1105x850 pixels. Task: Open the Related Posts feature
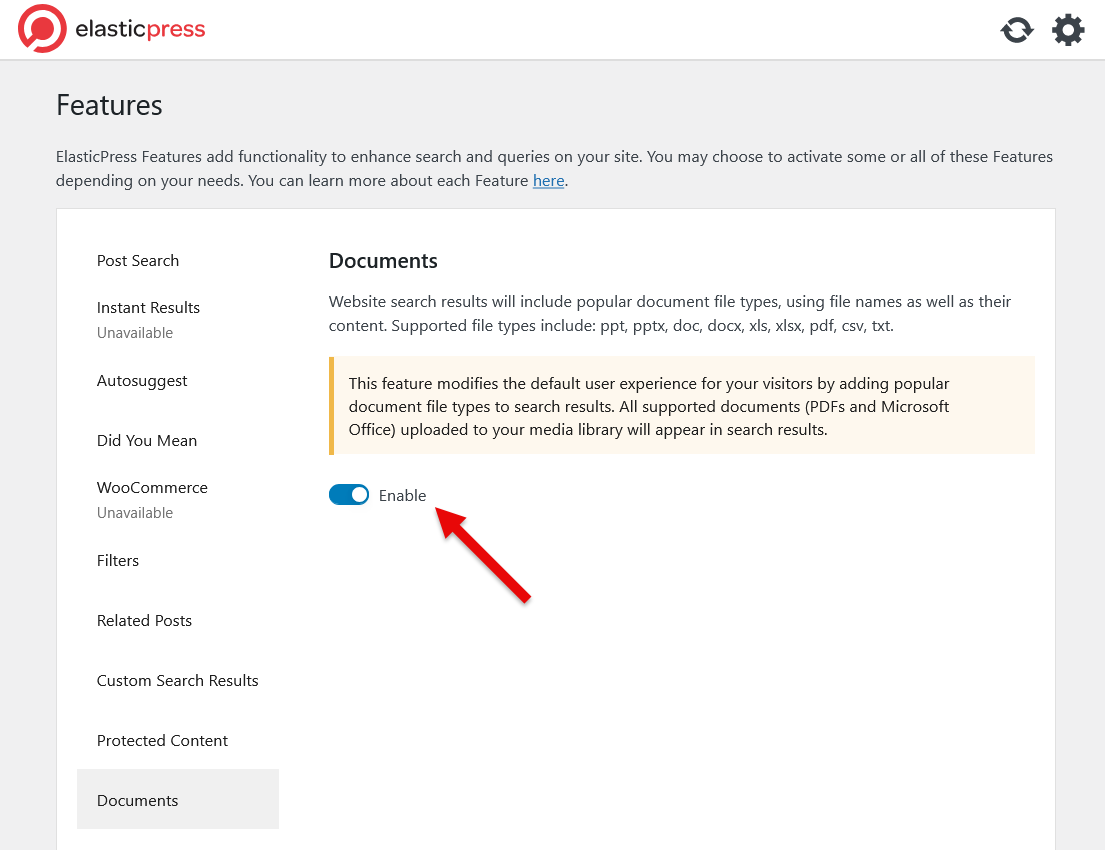(x=144, y=621)
